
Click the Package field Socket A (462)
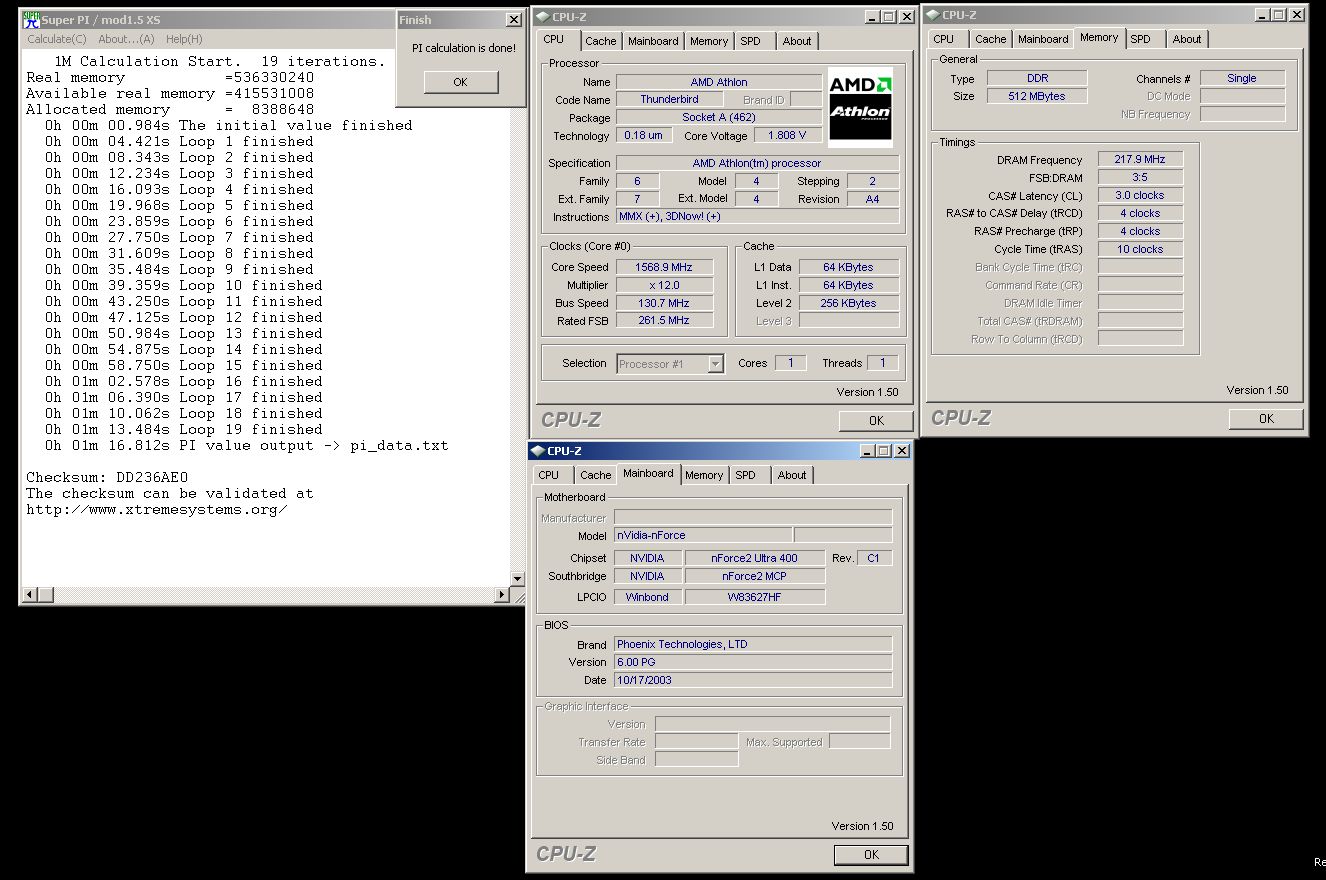[718, 118]
